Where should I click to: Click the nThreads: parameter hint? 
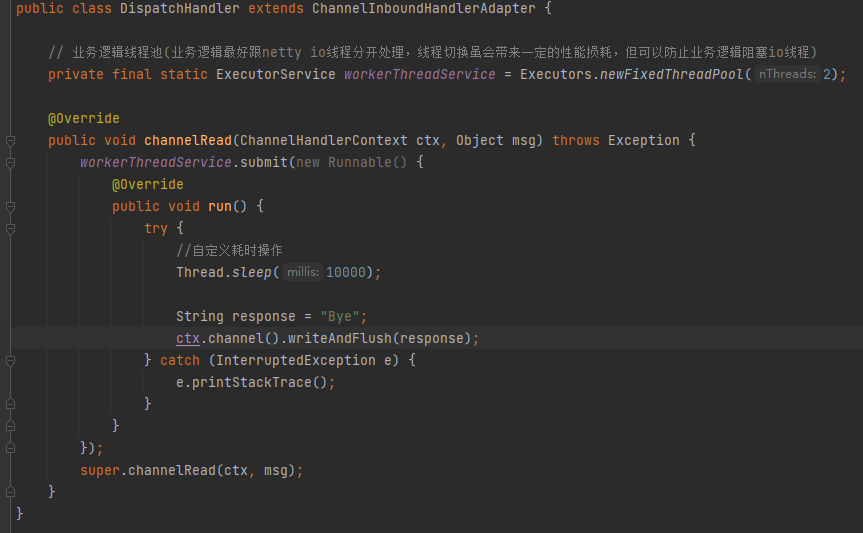tap(787, 74)
